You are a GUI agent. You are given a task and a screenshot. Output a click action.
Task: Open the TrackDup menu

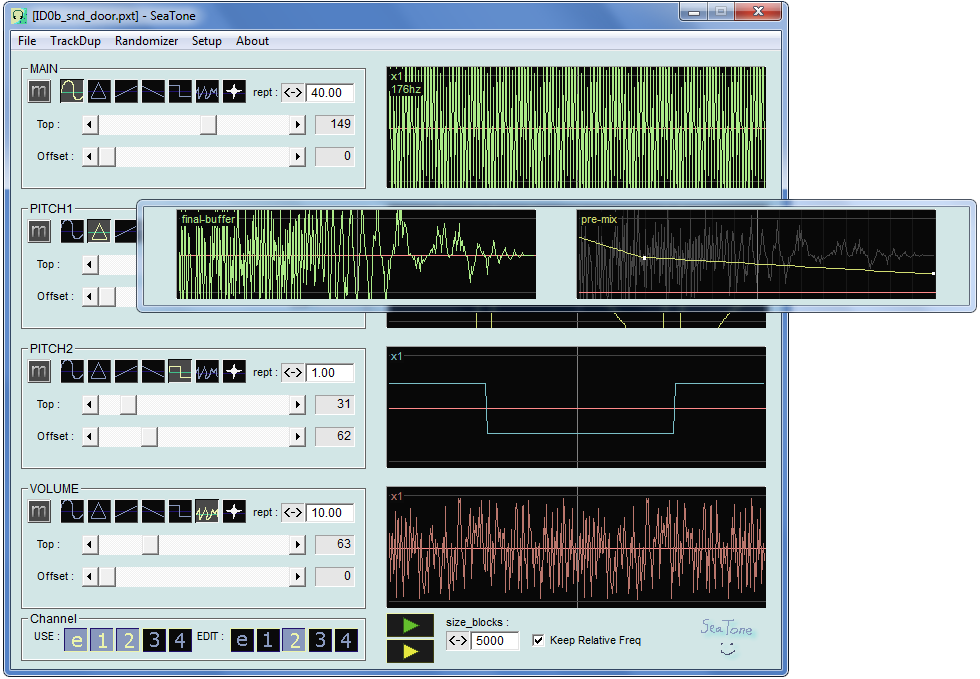tap(75, 41)
